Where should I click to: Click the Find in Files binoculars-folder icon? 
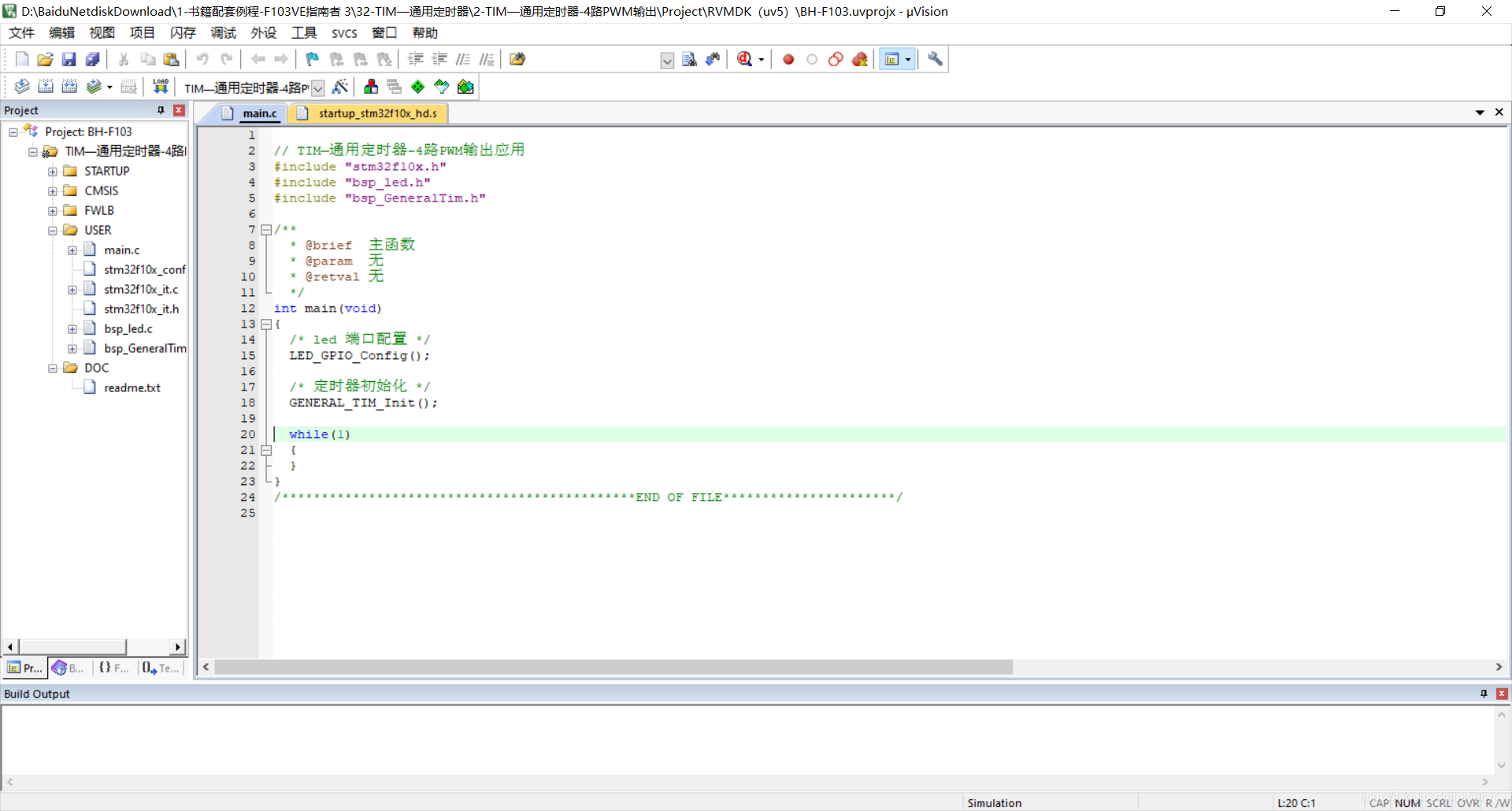517,59
